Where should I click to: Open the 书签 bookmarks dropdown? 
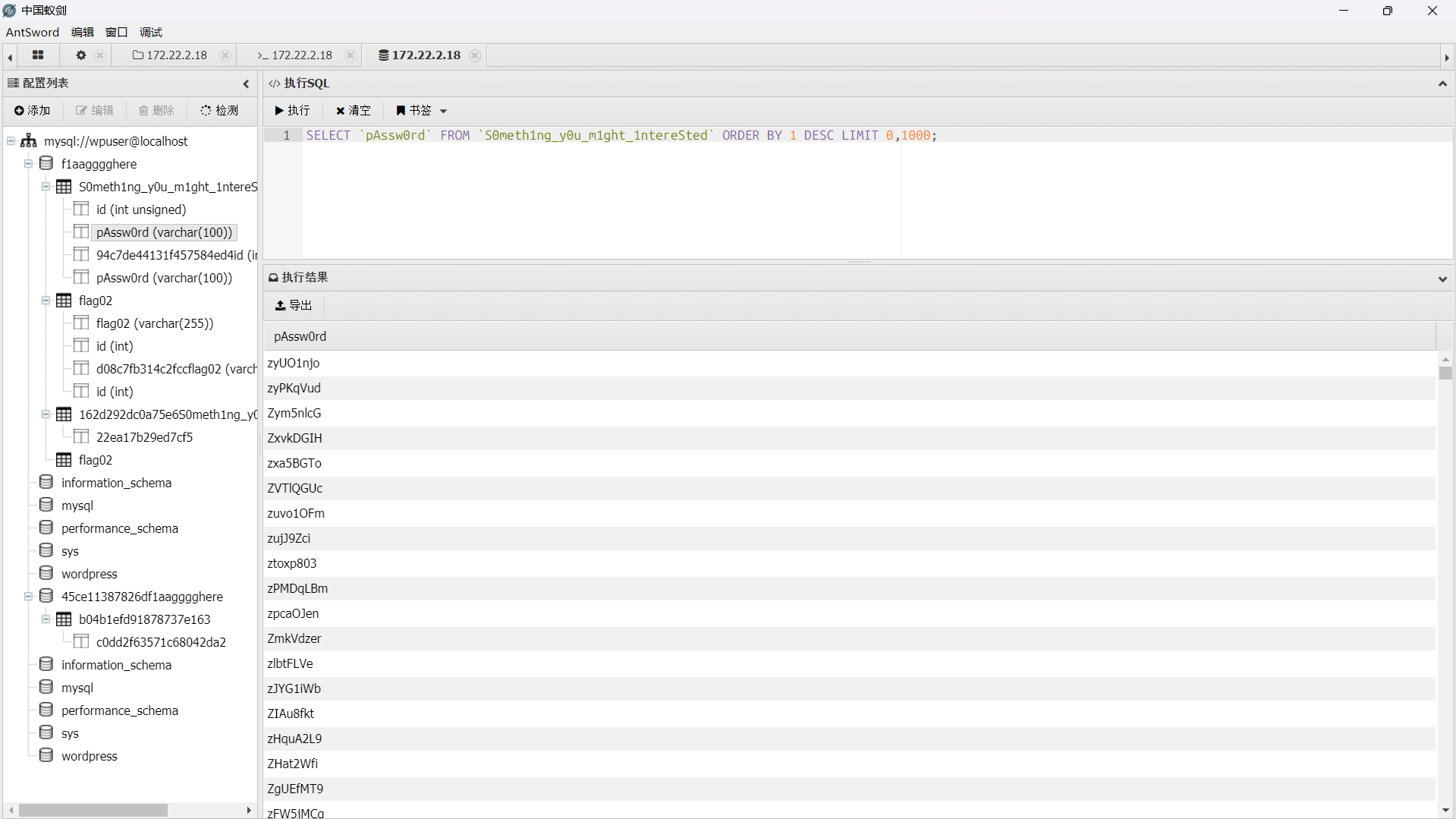422,111
